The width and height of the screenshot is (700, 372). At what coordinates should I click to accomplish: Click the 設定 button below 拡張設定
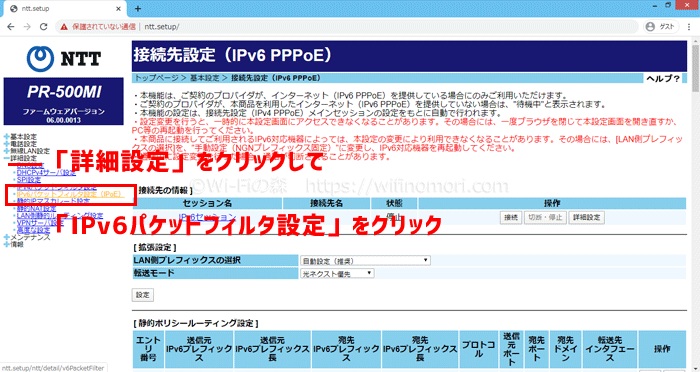[142, 295]
